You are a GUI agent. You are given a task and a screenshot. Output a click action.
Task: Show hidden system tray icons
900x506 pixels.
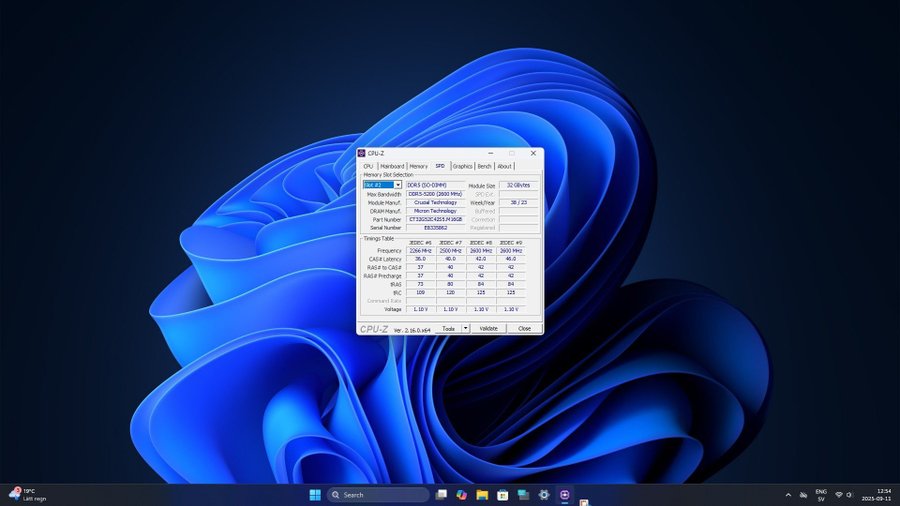coord(788,495)
